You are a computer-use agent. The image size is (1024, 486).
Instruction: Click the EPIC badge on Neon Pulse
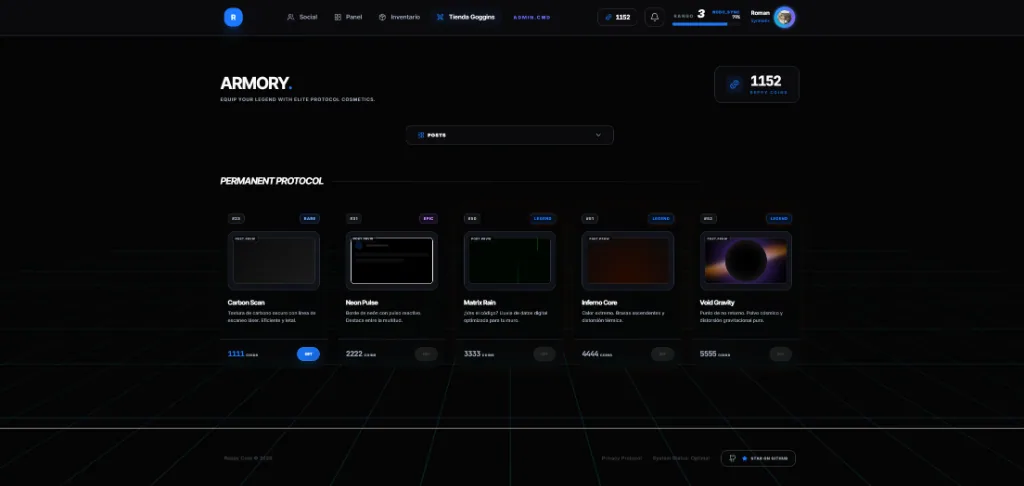coord(428,219)
